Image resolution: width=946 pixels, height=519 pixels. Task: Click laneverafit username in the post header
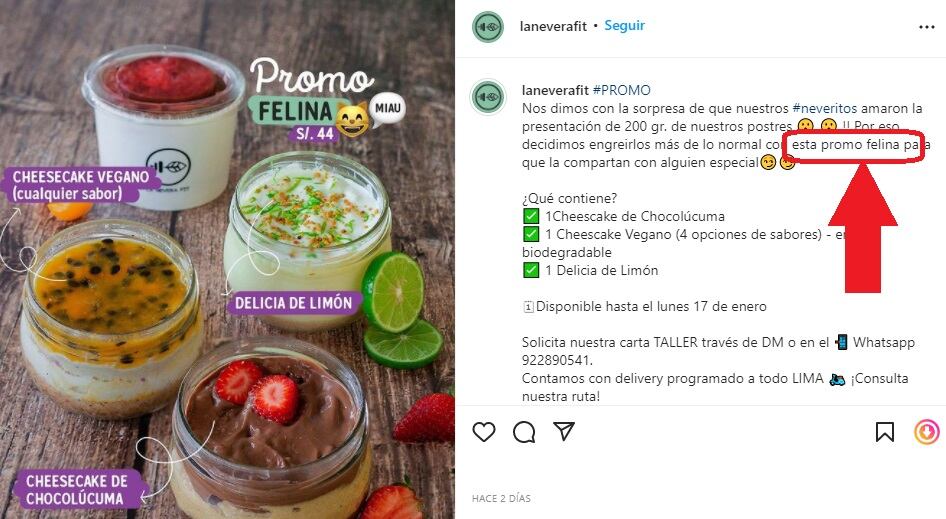(x=553, y=27)
